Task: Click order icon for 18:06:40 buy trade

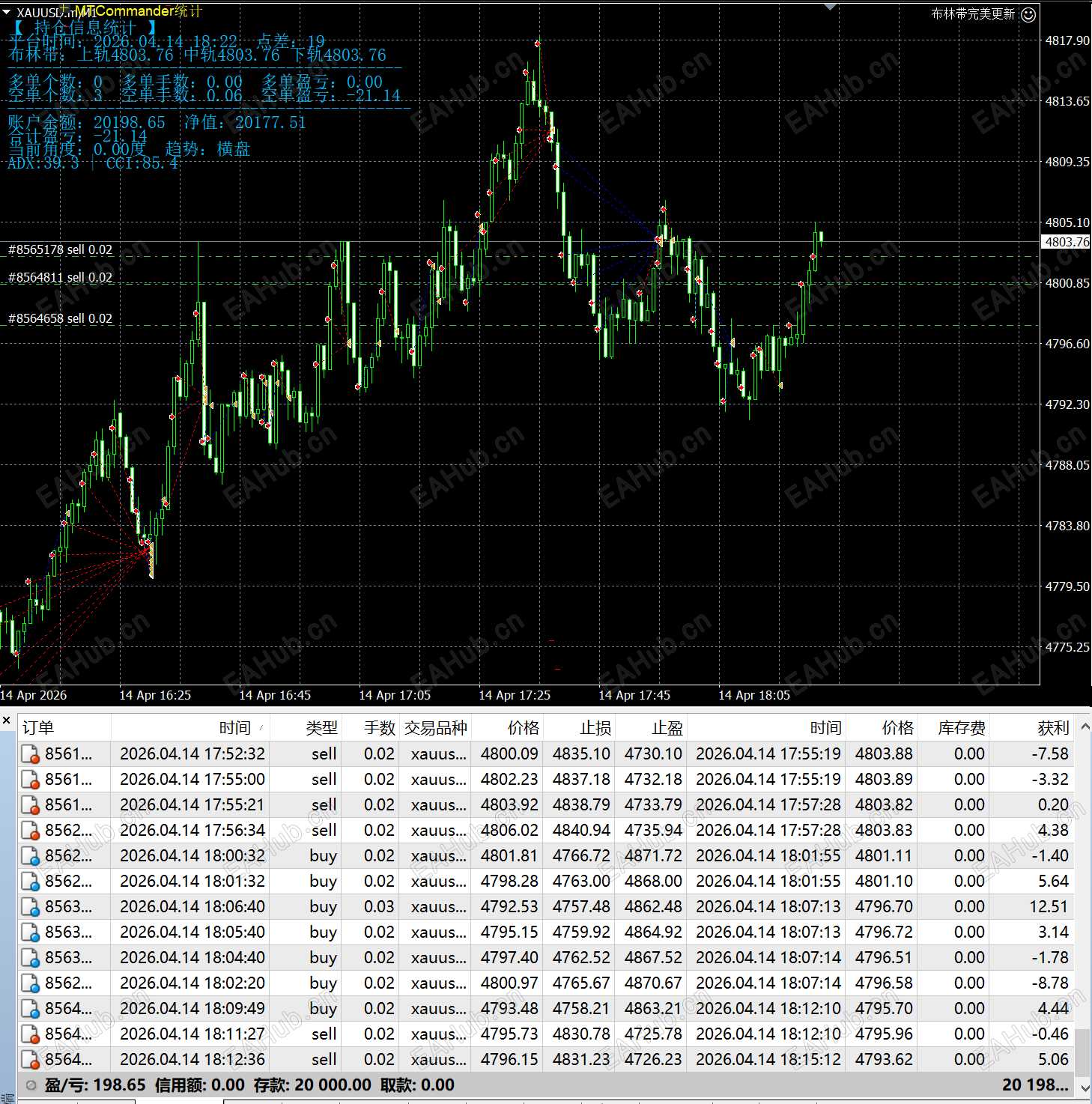Action: [x=31, y=907]
